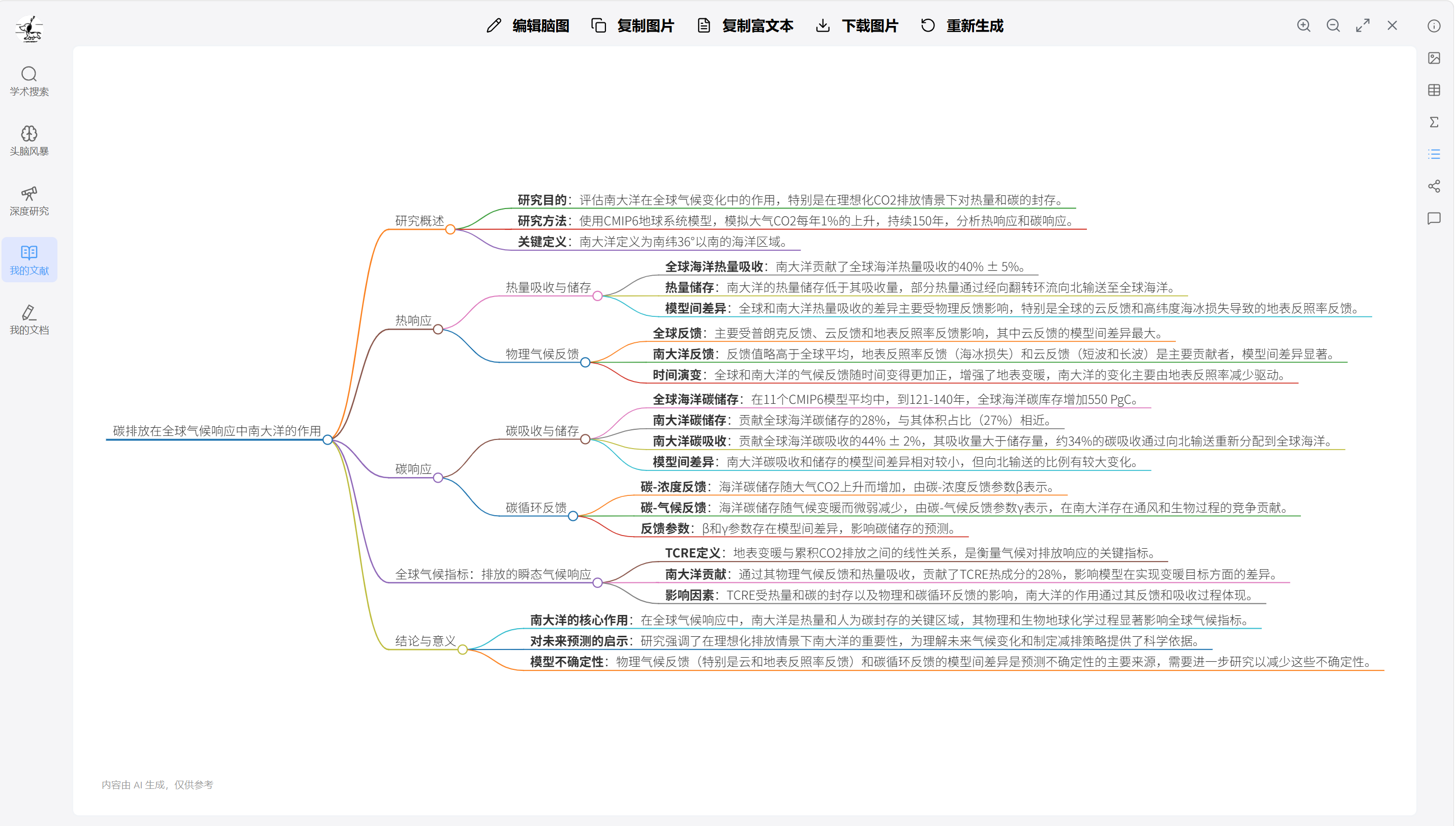Image resolution: width=1456 pixels, height=826 pixels.
Task: Collapse the 结论与意义 branch node
Action: pyautogui.click(x=464, y=650)
